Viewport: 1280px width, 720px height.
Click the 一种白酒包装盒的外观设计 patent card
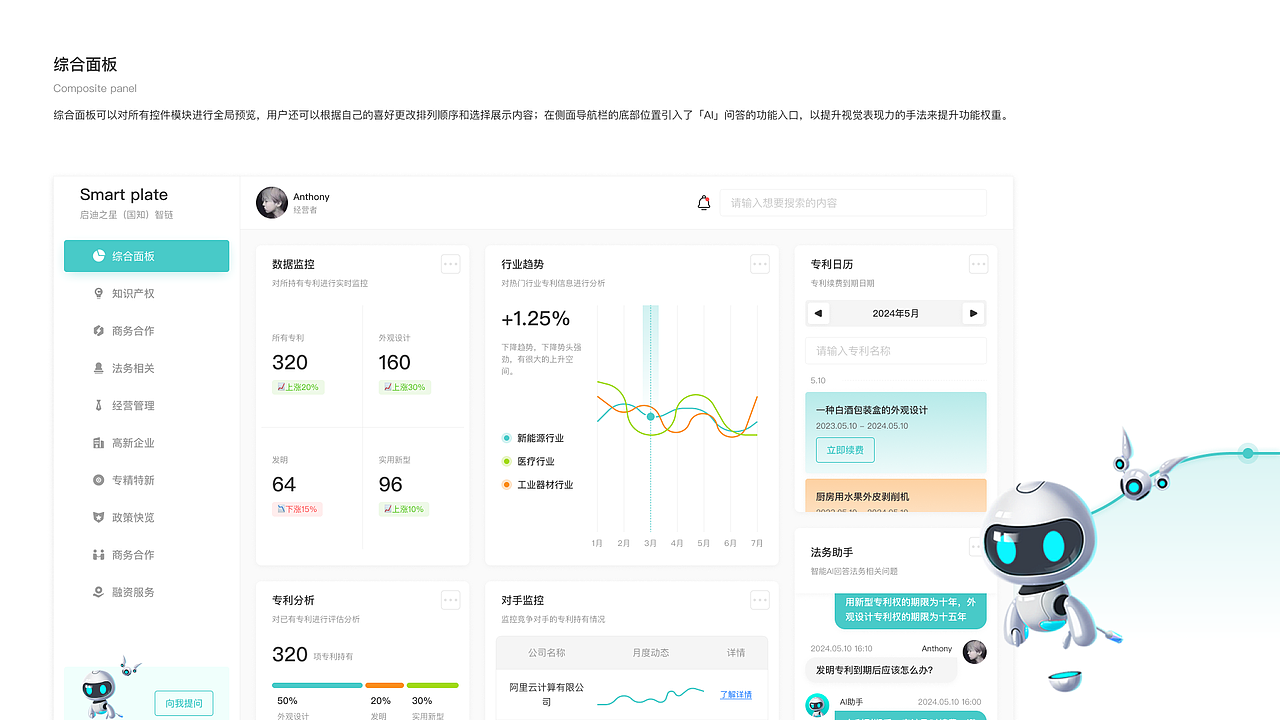pos(896,432)
